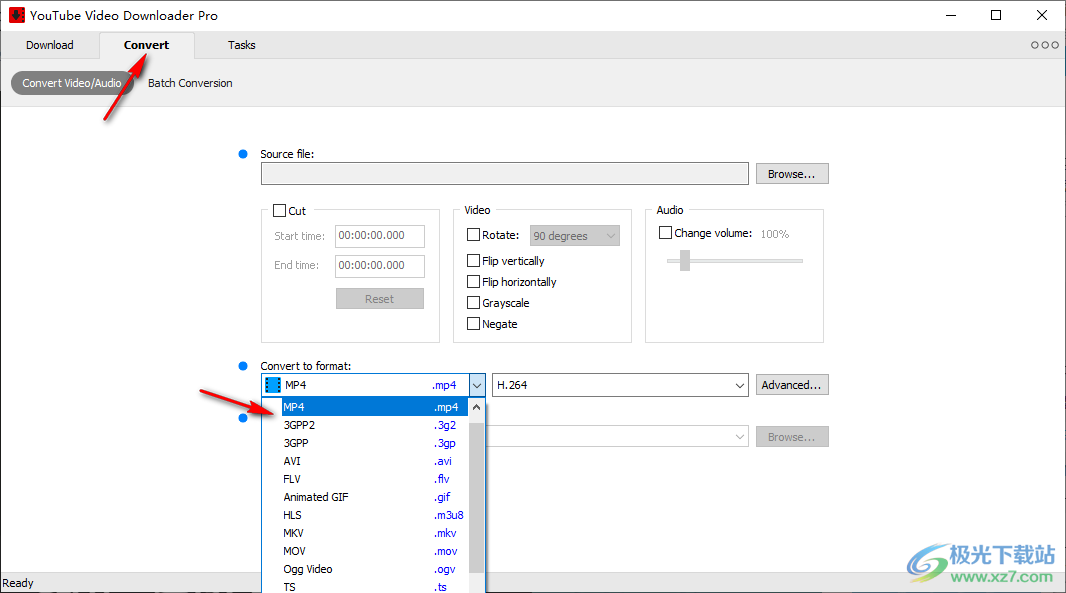Choose 3GPP .3gp format
Screen dimensions: 1066x593
click(375, 443)
